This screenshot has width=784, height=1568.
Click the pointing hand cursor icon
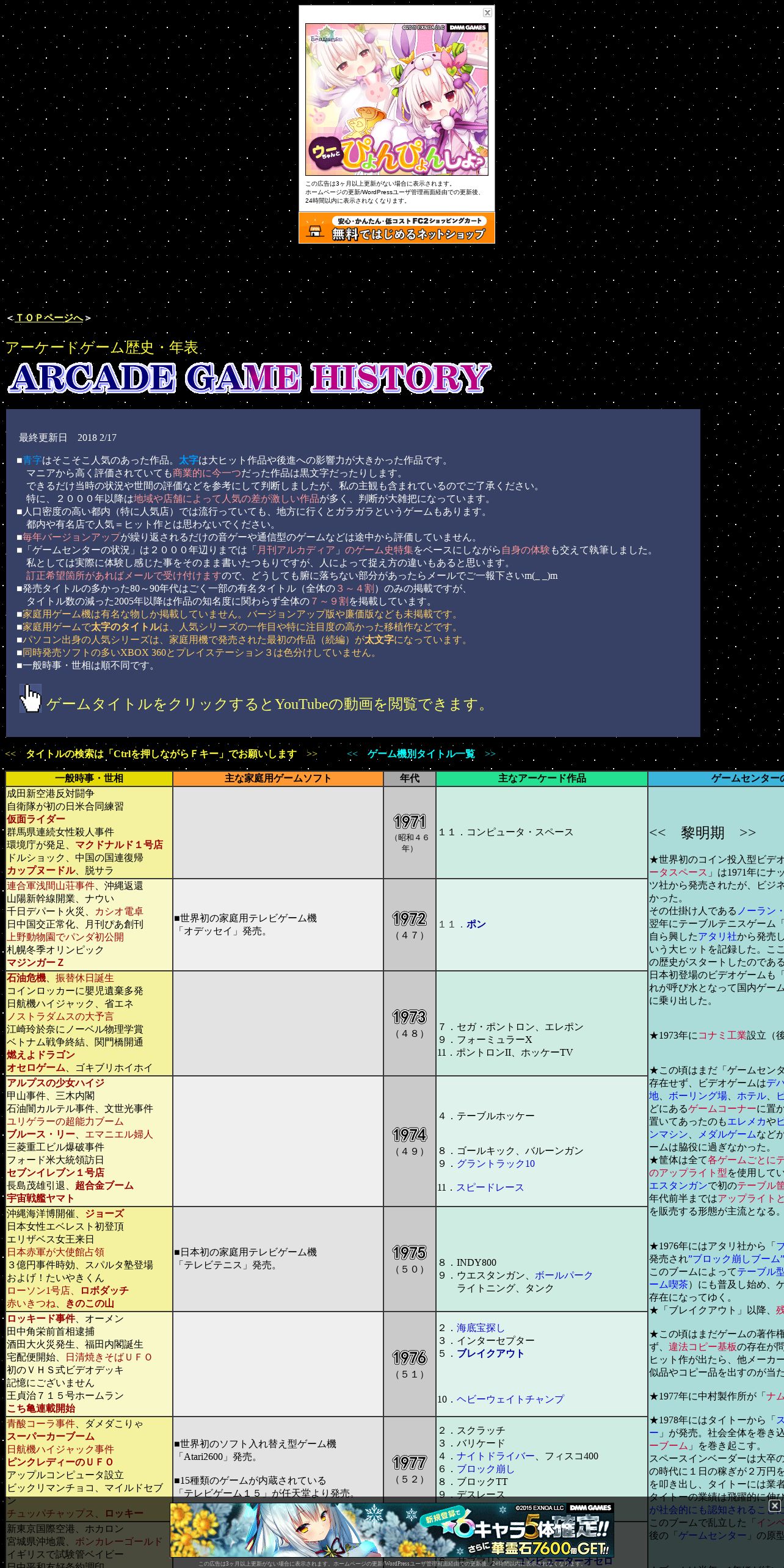31,699
